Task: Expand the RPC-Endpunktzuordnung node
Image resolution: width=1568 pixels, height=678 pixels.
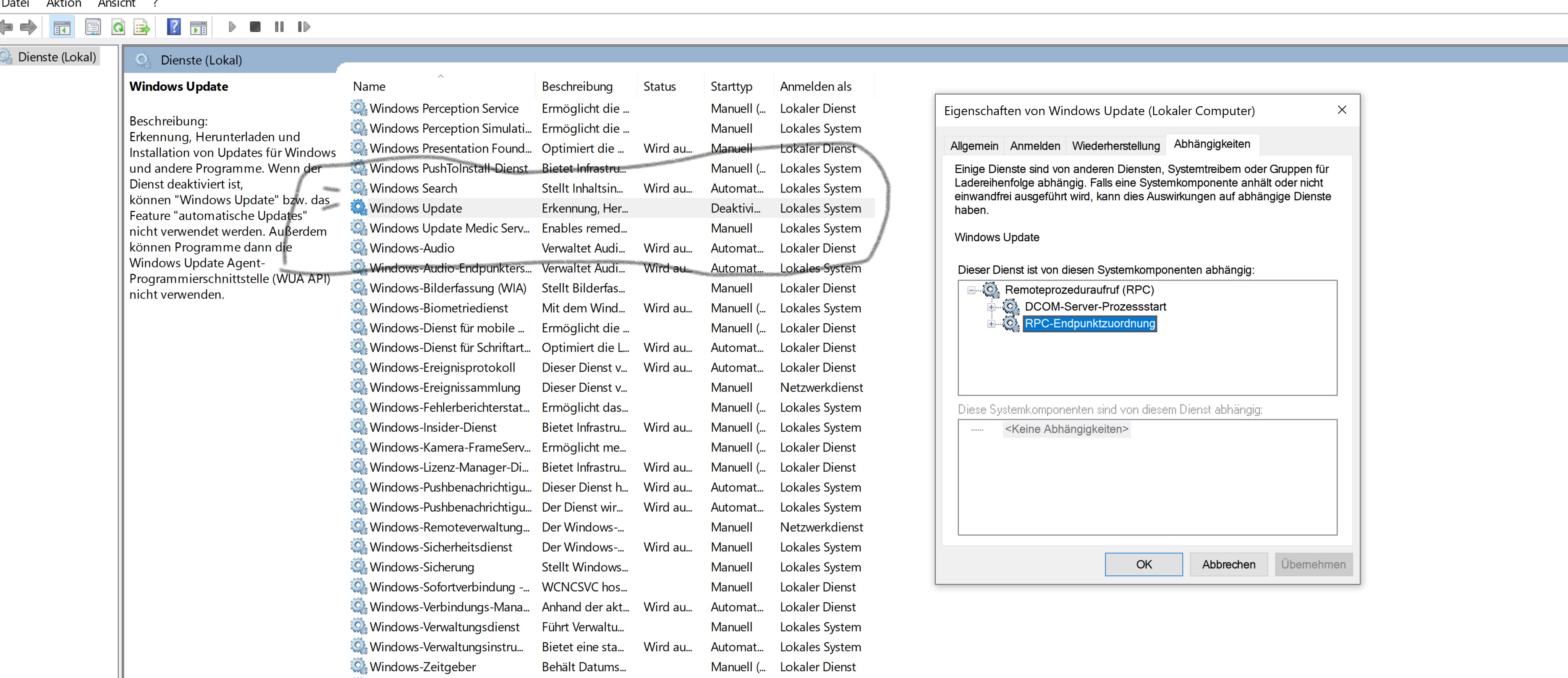Action: (991, 324)
